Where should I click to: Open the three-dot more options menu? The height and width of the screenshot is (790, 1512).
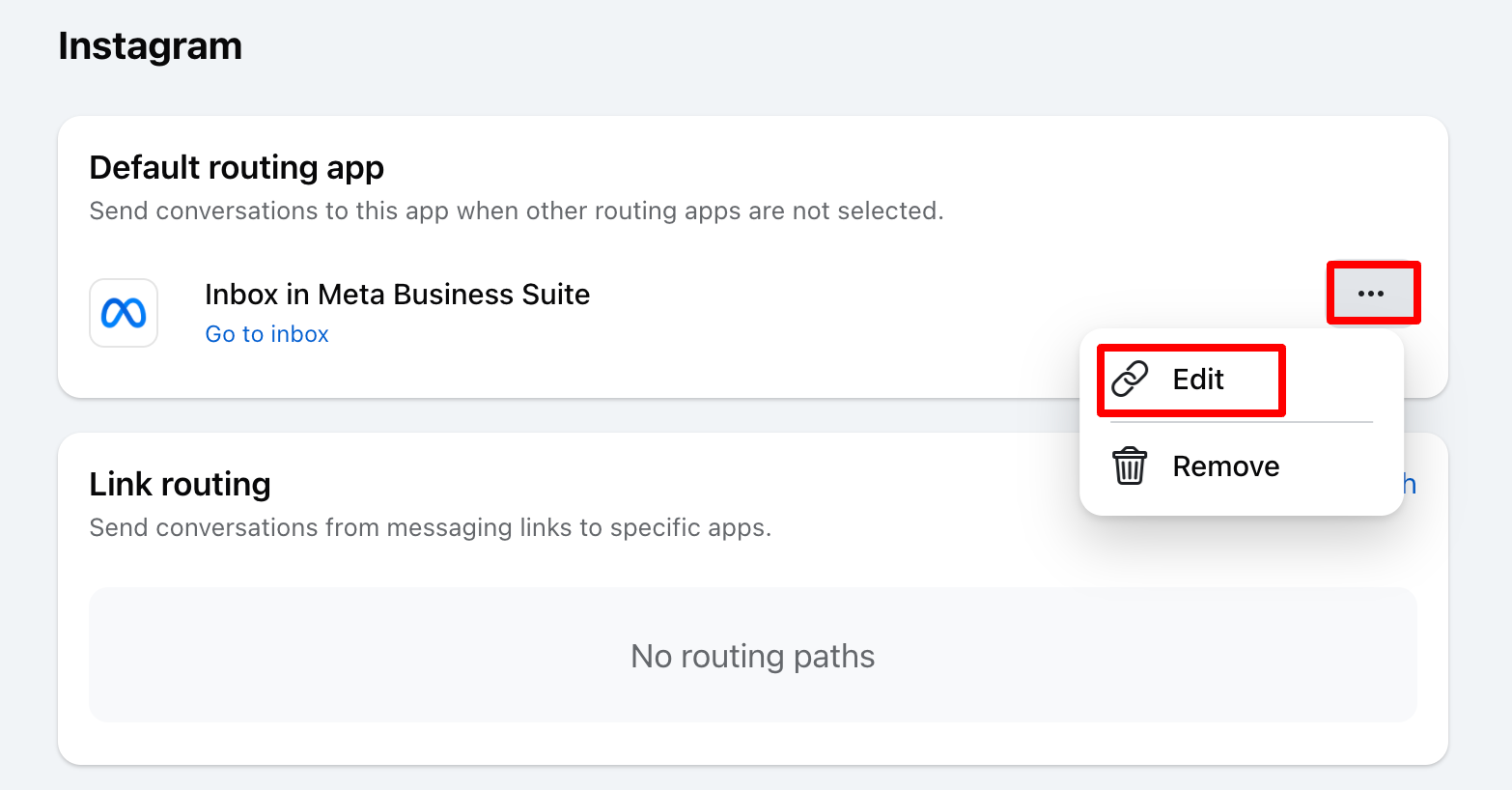pos(1371,294)
